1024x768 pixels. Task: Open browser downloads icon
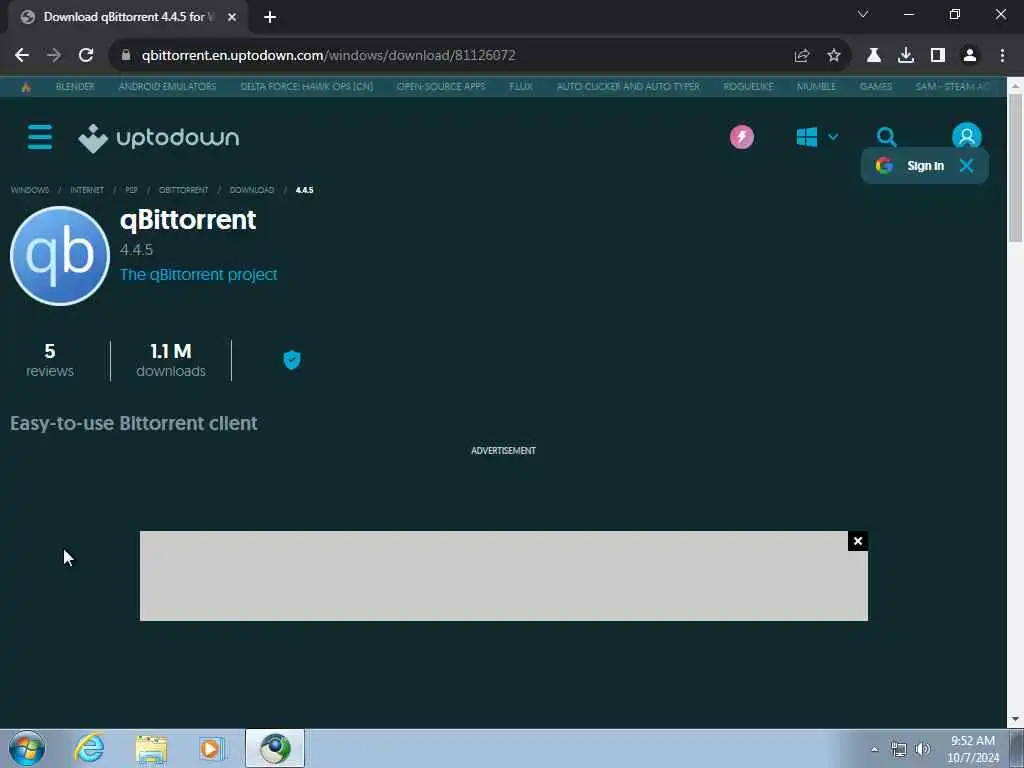[906, 56]
